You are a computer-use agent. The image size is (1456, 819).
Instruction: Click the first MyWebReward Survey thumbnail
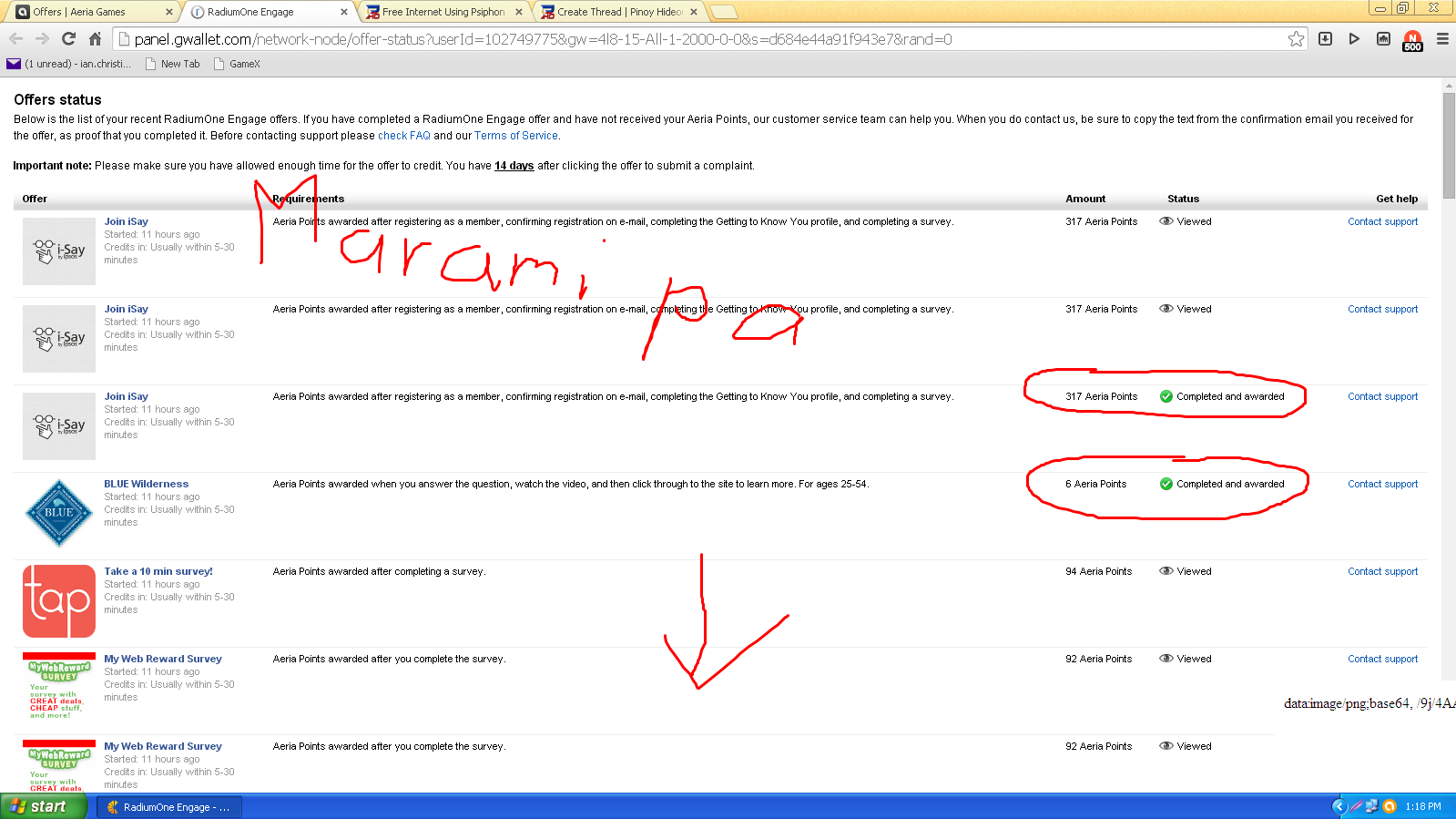59,686
